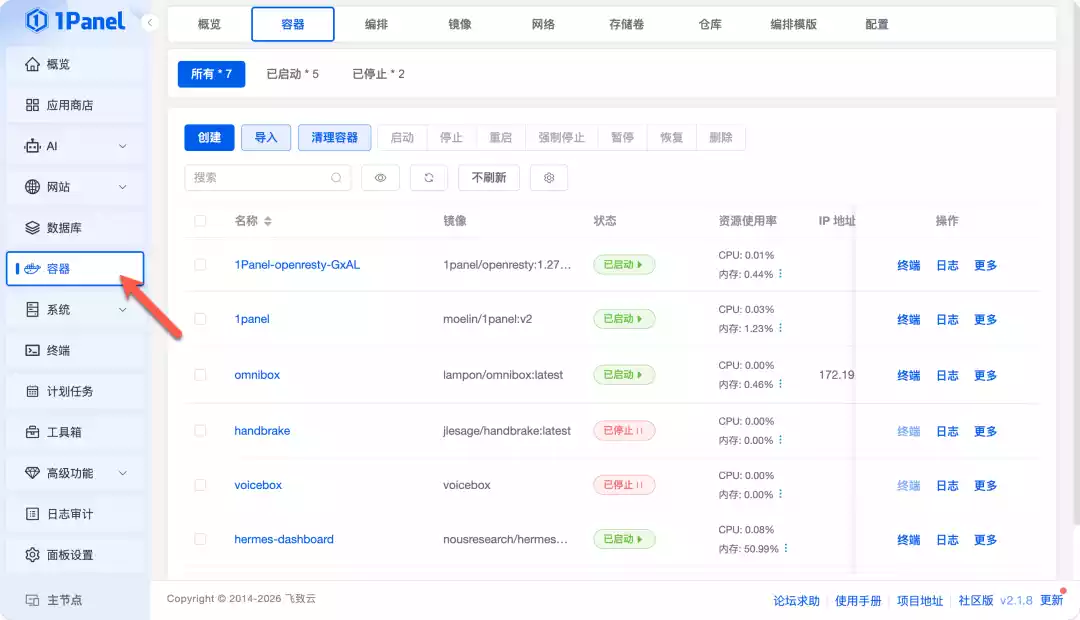The height and width of the screenshot is (620, 1080).
Task: Check the checkbox for the 1panel container
Action: (199, 319)
